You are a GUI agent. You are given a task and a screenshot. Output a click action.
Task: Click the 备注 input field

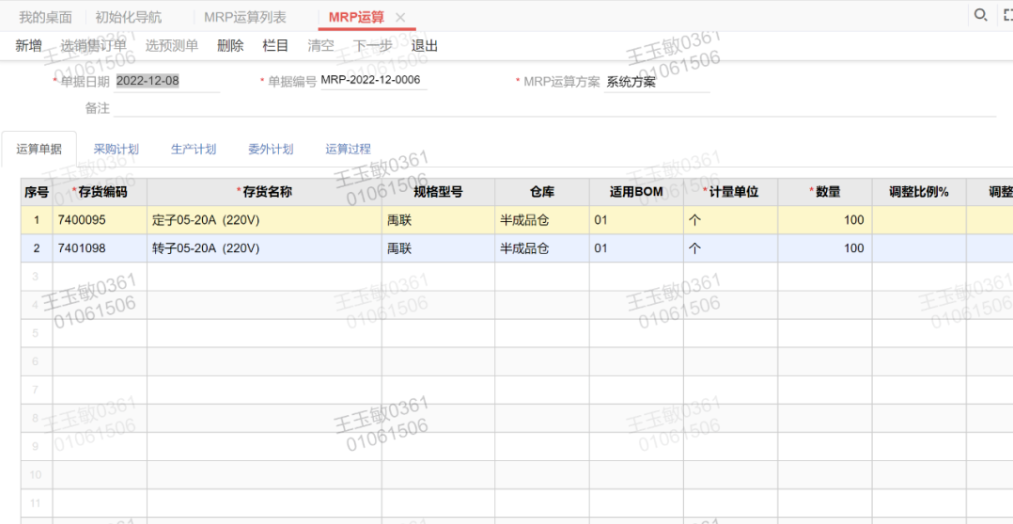click(x=550, y=108)
